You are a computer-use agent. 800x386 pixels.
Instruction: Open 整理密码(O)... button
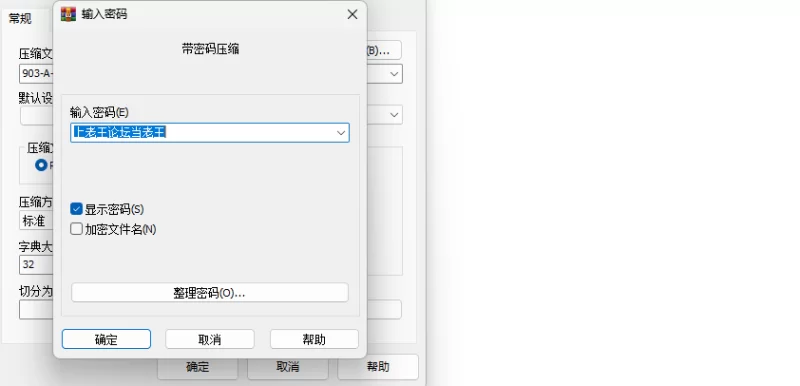click(210, 293)
